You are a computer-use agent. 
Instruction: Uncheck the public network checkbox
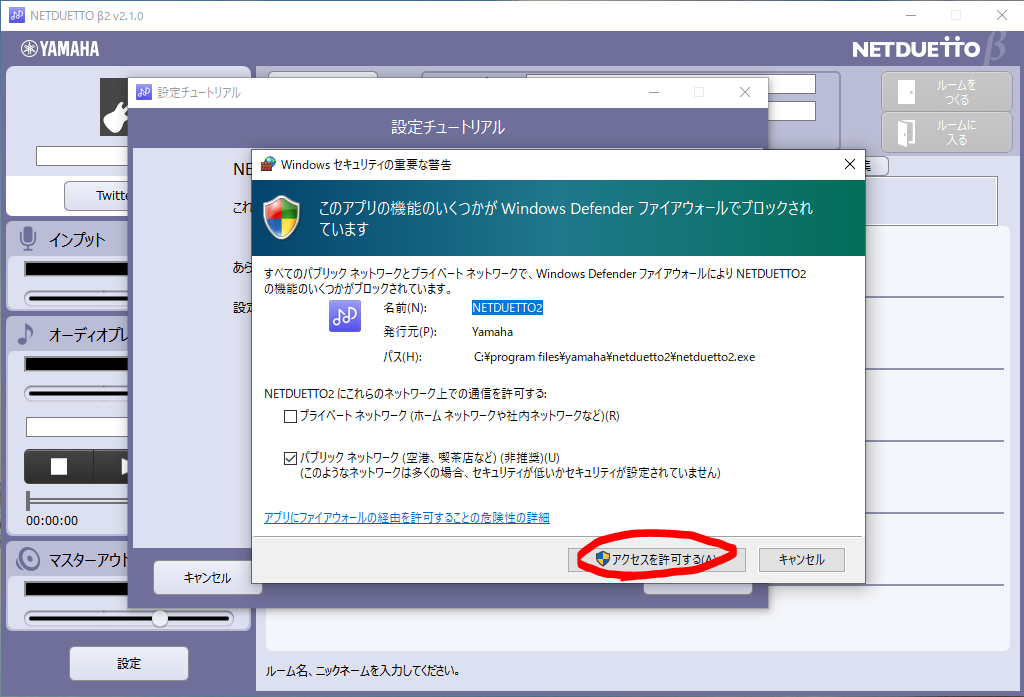[291, 459]
